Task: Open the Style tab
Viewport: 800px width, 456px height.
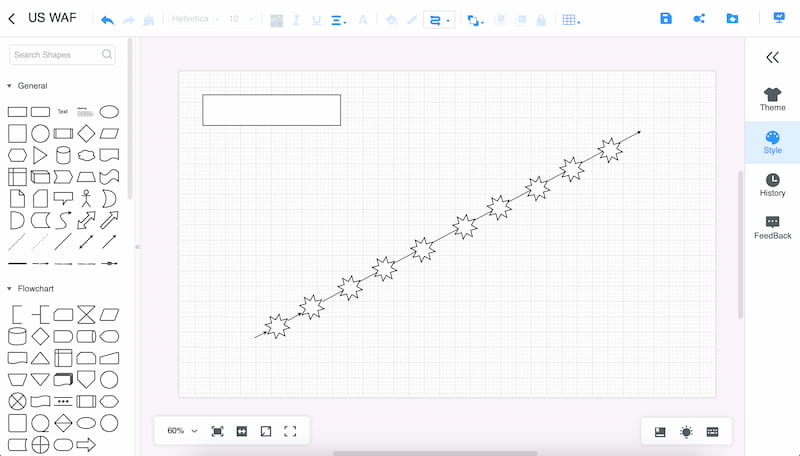Action: point(772,142)
